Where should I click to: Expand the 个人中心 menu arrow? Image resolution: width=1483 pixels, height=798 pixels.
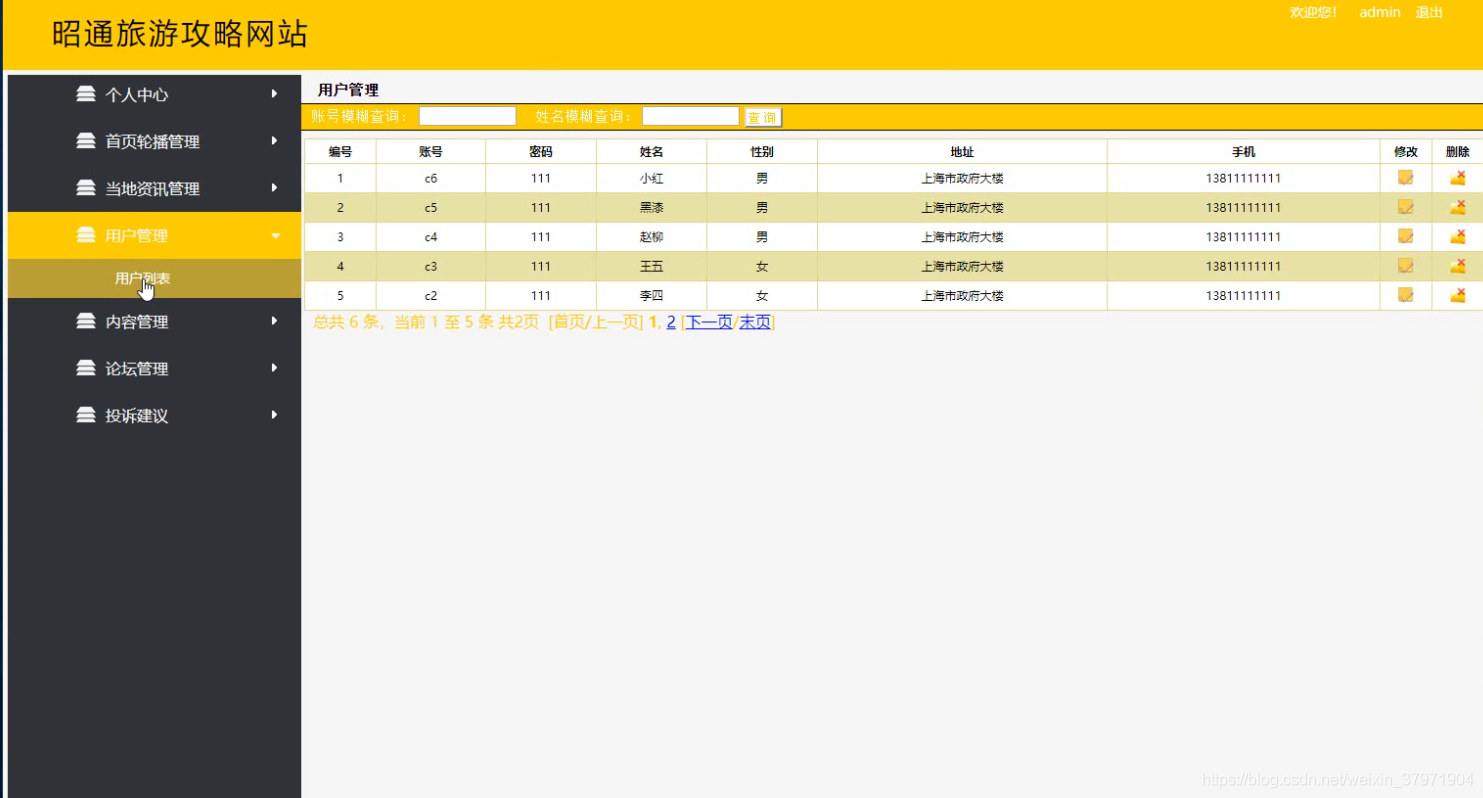click(274, 94)
